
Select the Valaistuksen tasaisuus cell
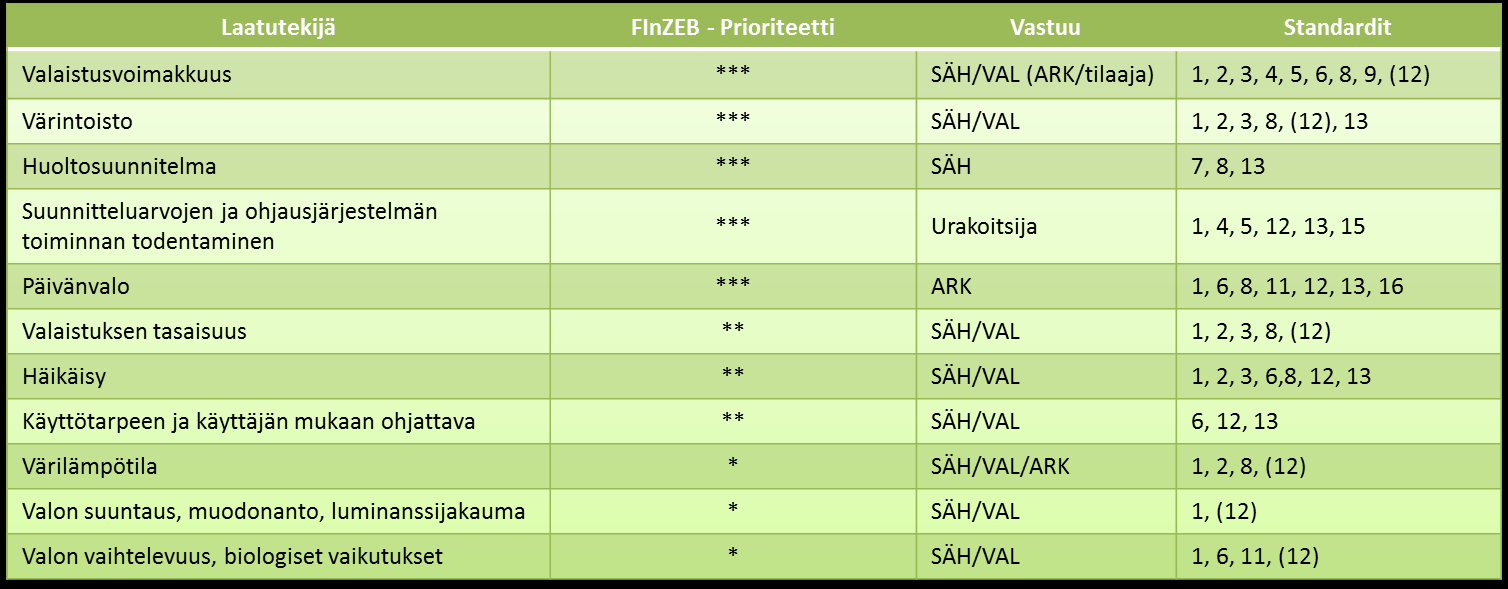click(x=278, y=331)
